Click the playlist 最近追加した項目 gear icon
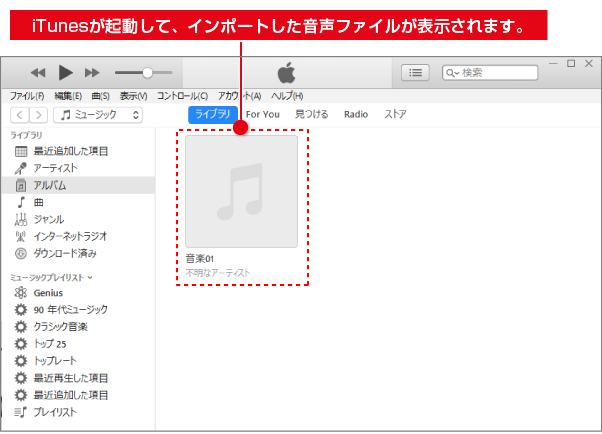The height and width of the screenshot is (434, 602). pyautogui.click(x=21, y=395)
